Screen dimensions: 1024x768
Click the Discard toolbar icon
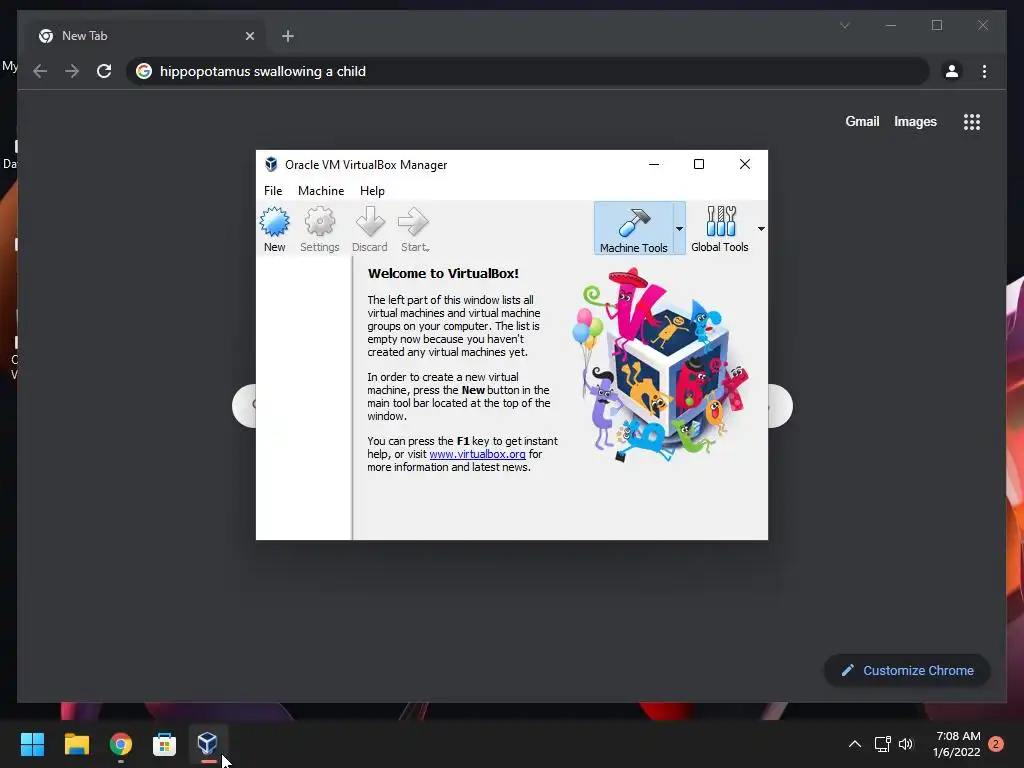pyautogui.click(x=370, y=229)
